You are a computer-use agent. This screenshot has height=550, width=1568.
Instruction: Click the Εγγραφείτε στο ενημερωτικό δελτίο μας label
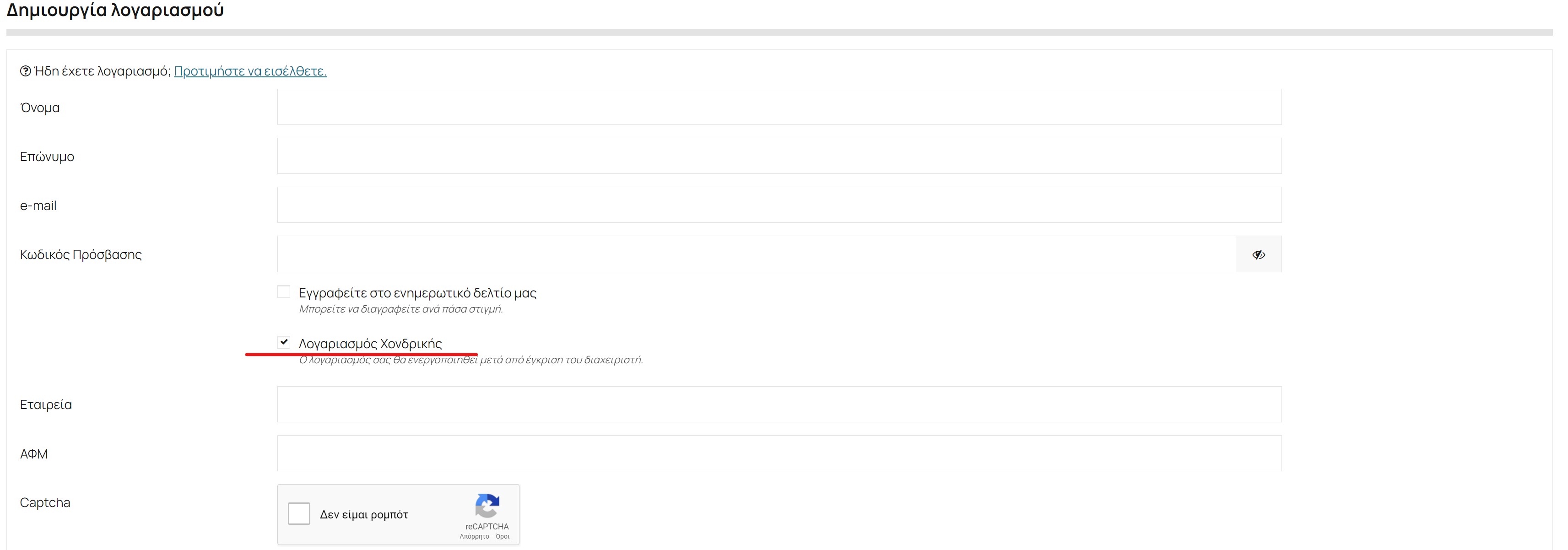pyautogui.click(x=417, y=293)
